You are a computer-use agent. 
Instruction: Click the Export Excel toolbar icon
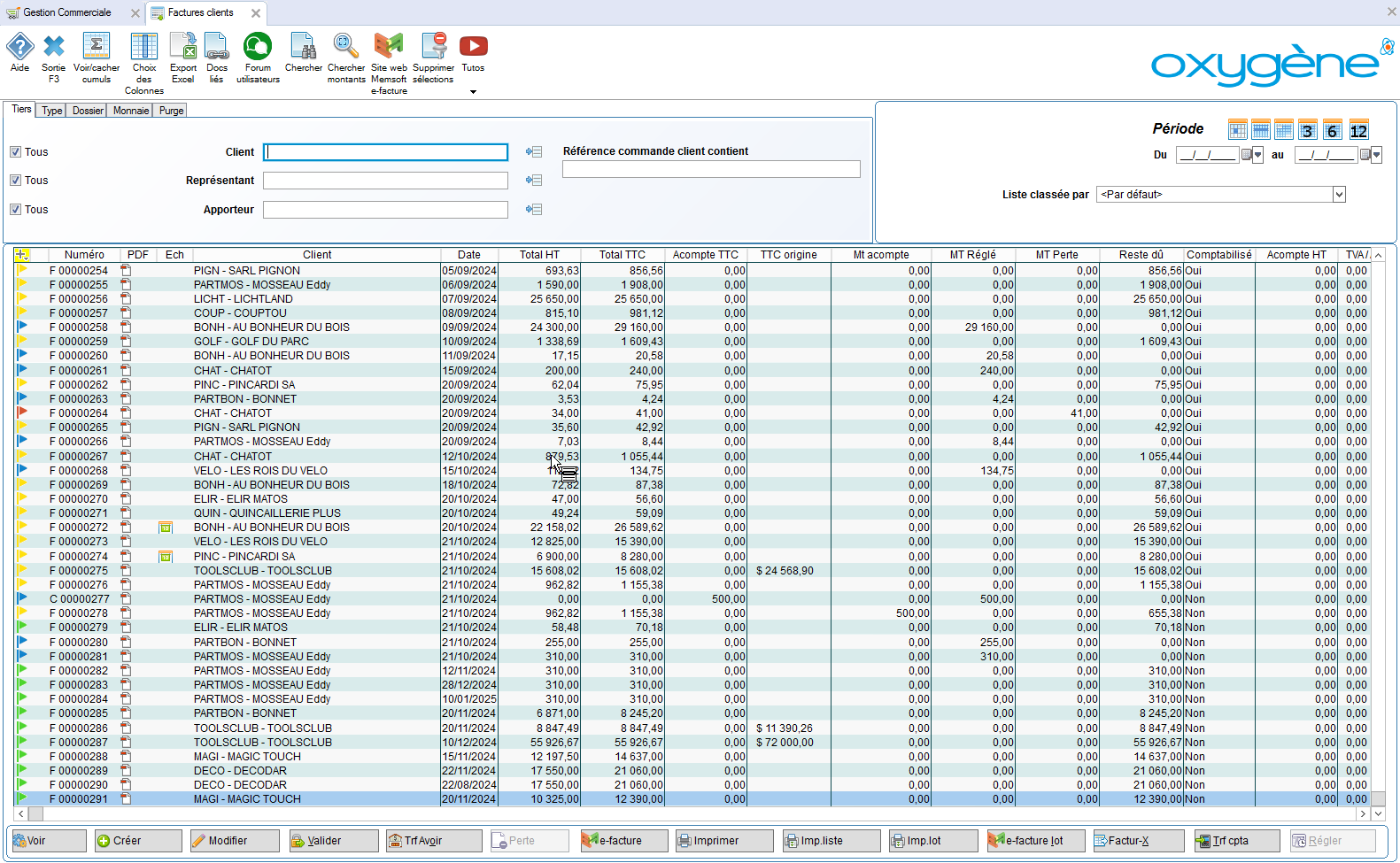(x=183, y=47)
